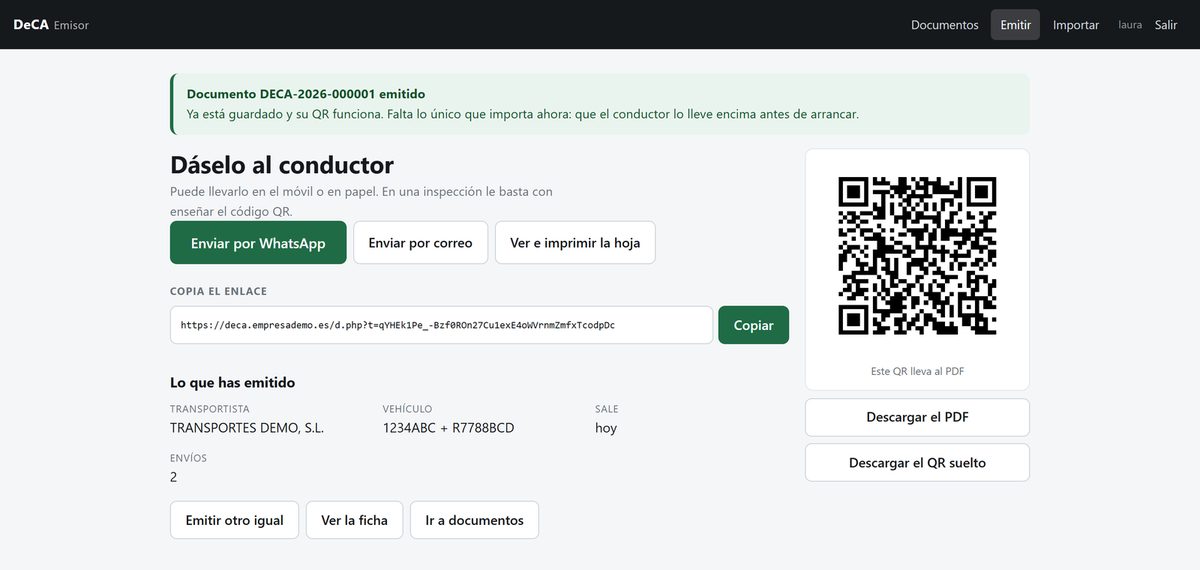This screenshot has height=570, width=1200.
Task: Open Ver e imprimir la hoja
Action: (575, 243)
